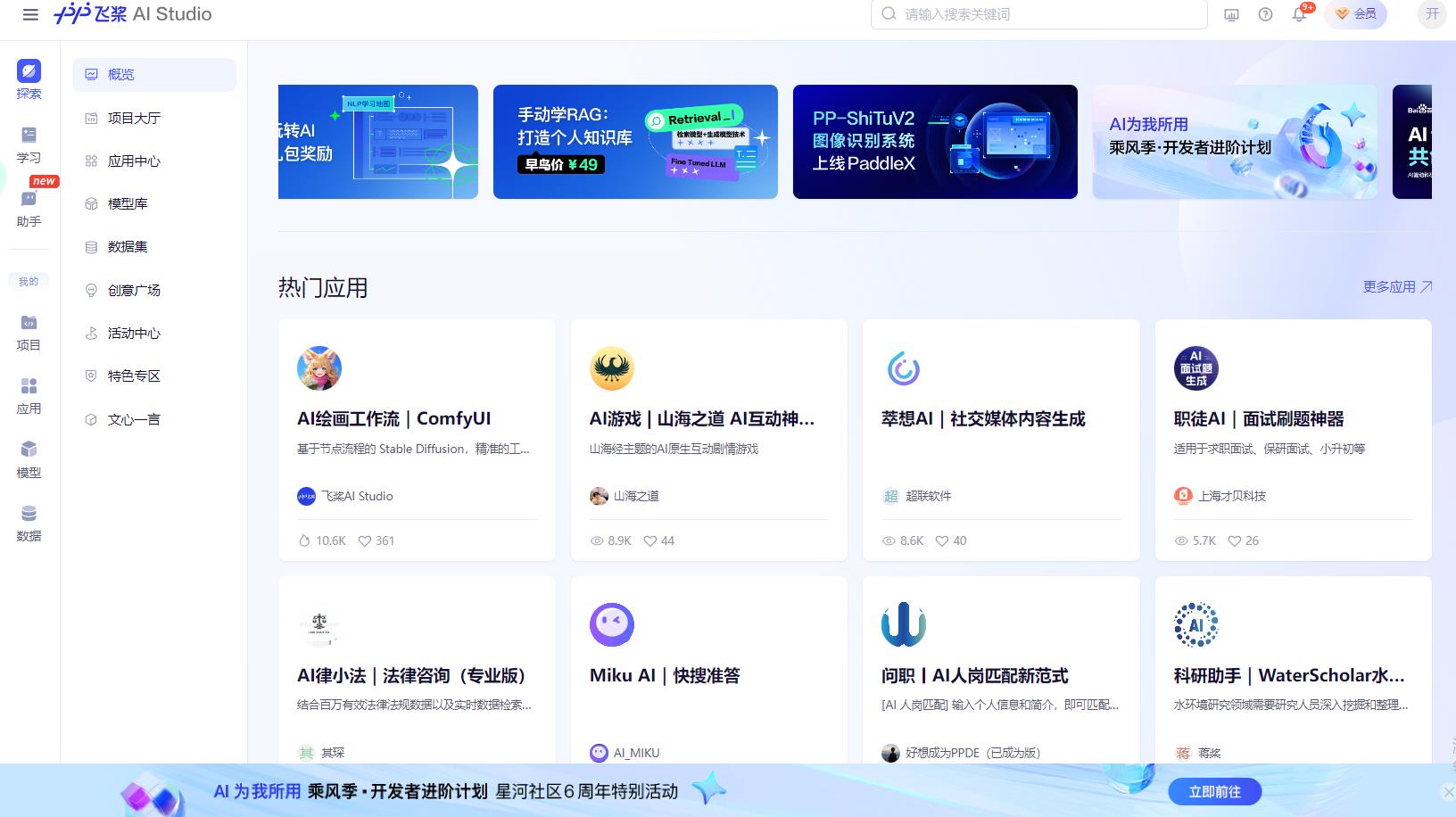Click the help question mark icon
This screenshot has height=817, width=1456.
point(1265,14)
